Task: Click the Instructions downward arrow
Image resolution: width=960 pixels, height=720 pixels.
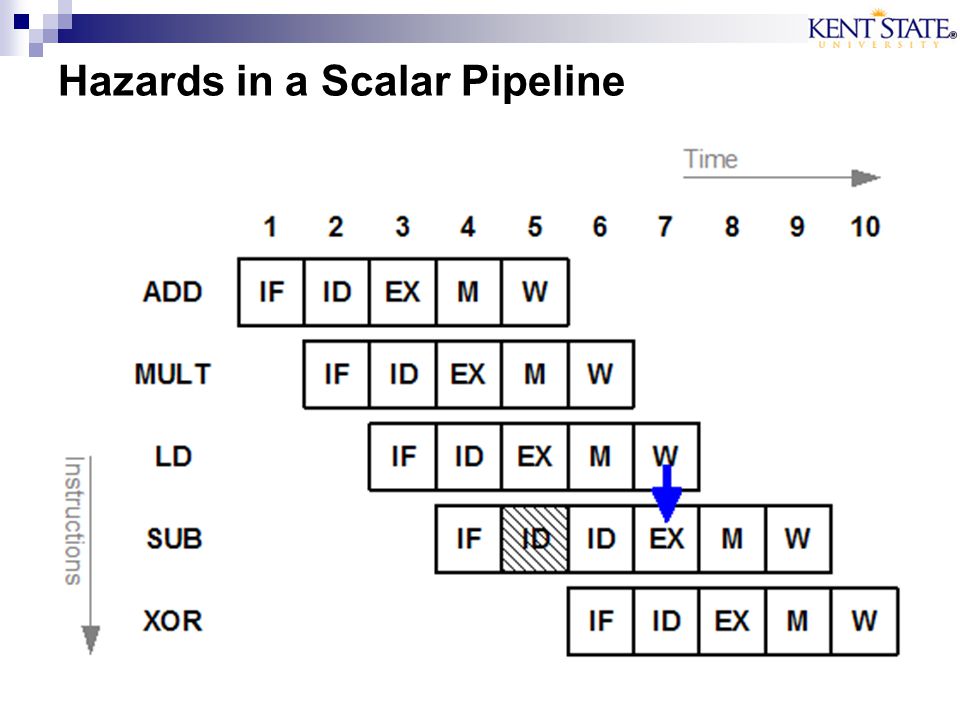Action: tap(91, 555)
